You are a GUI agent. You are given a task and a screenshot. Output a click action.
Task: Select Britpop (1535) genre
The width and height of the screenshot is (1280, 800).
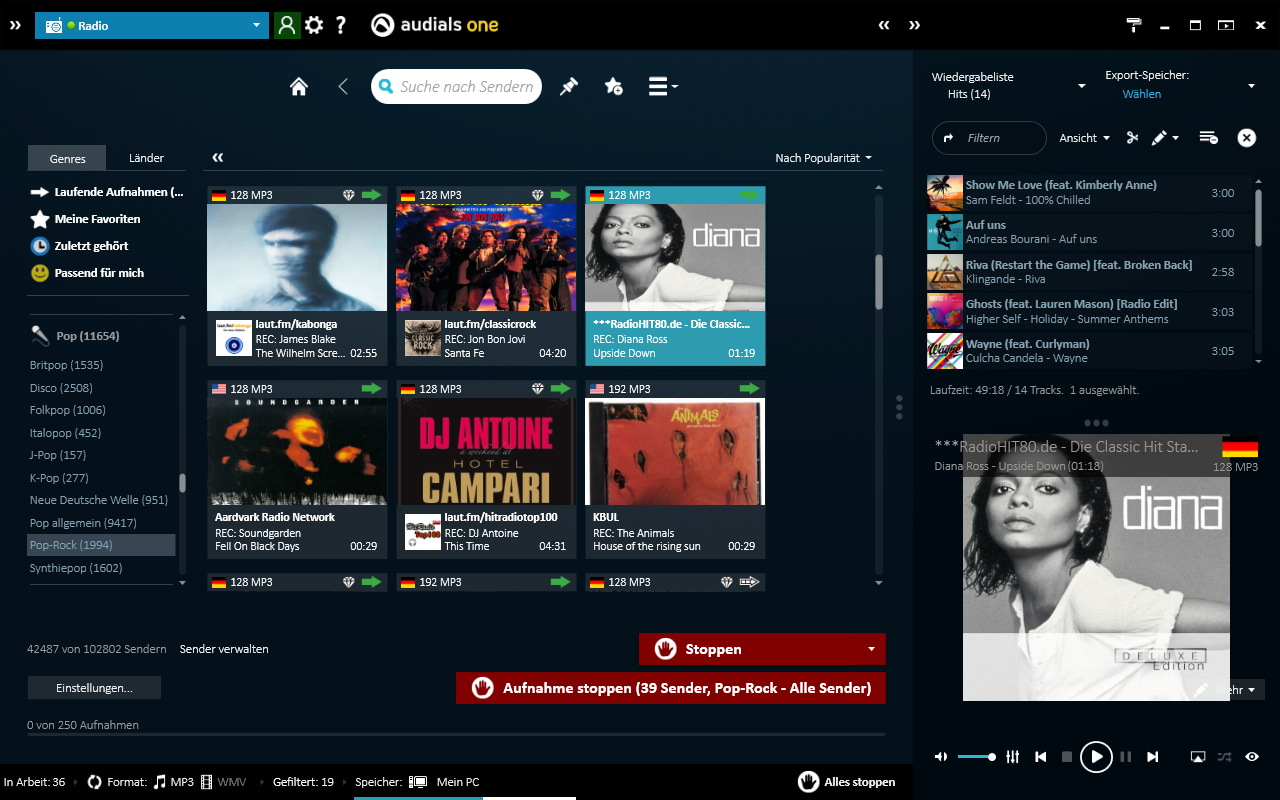66,365
